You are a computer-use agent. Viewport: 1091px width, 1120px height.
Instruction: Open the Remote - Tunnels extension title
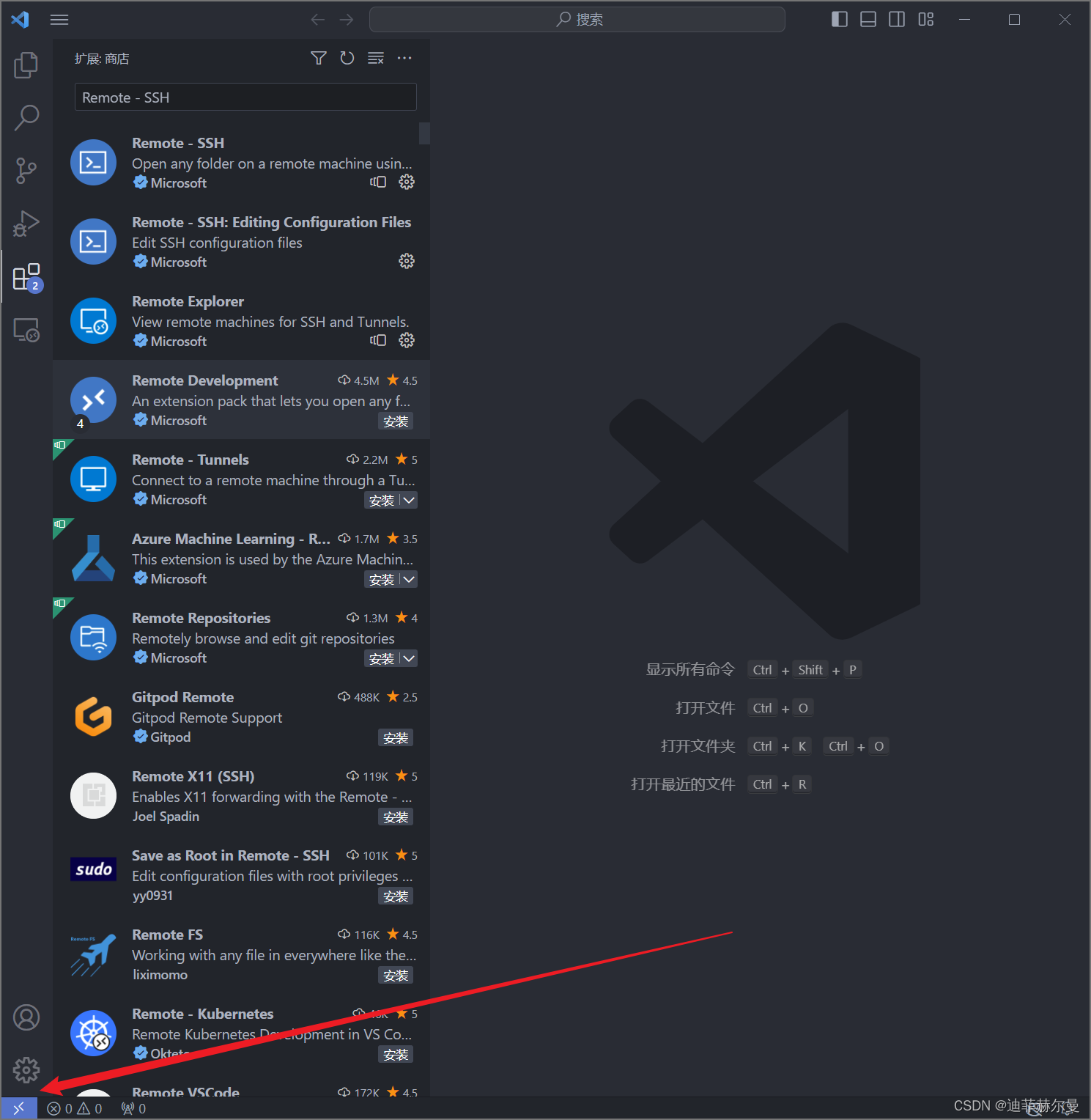coord(191,460)
